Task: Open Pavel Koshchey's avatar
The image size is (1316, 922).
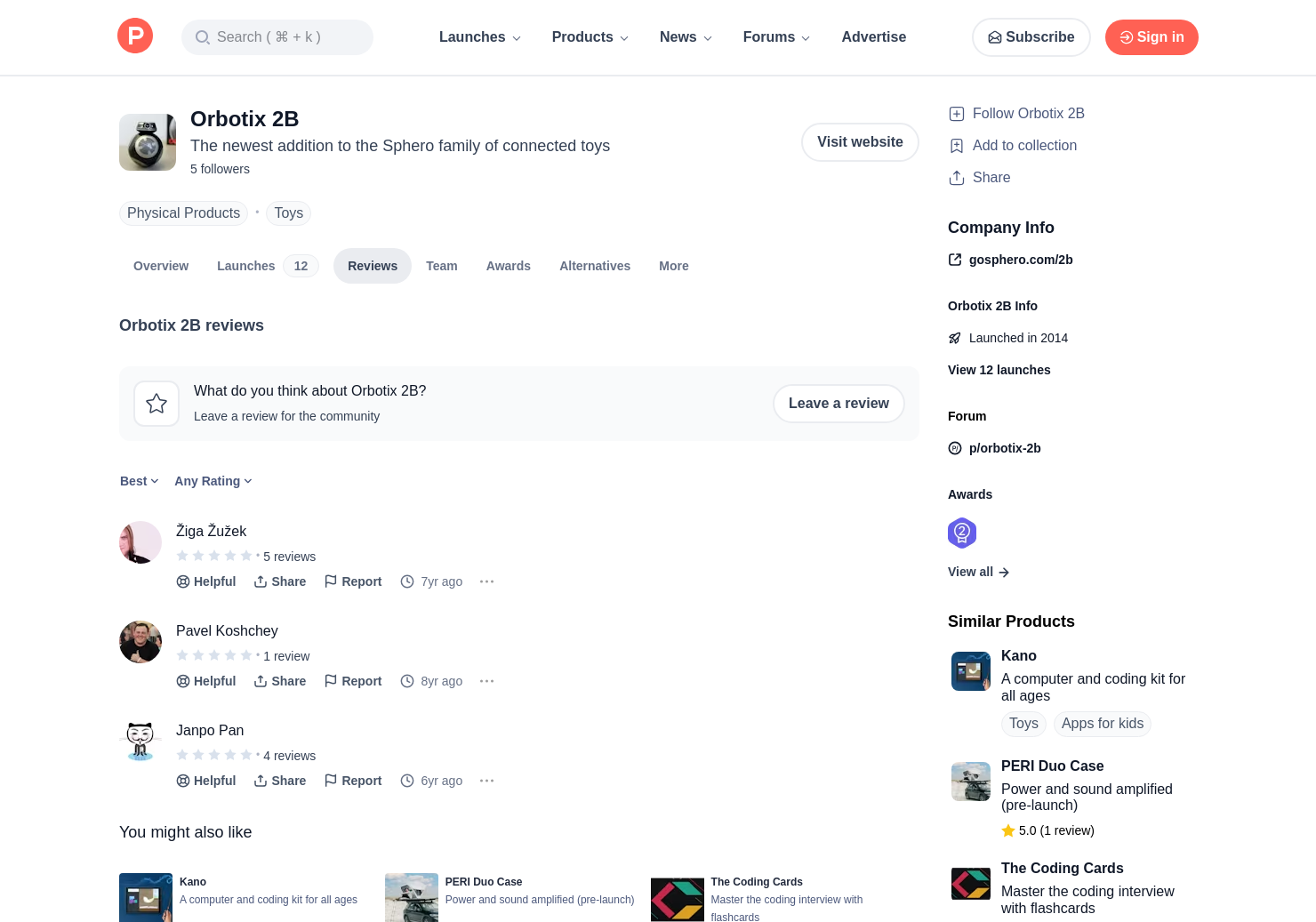Action: click(x=140, y=642)
